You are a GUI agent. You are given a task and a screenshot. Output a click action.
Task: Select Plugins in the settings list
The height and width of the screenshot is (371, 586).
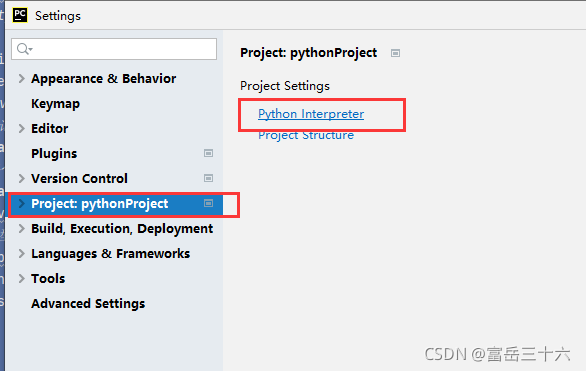(x=54, y=154)
